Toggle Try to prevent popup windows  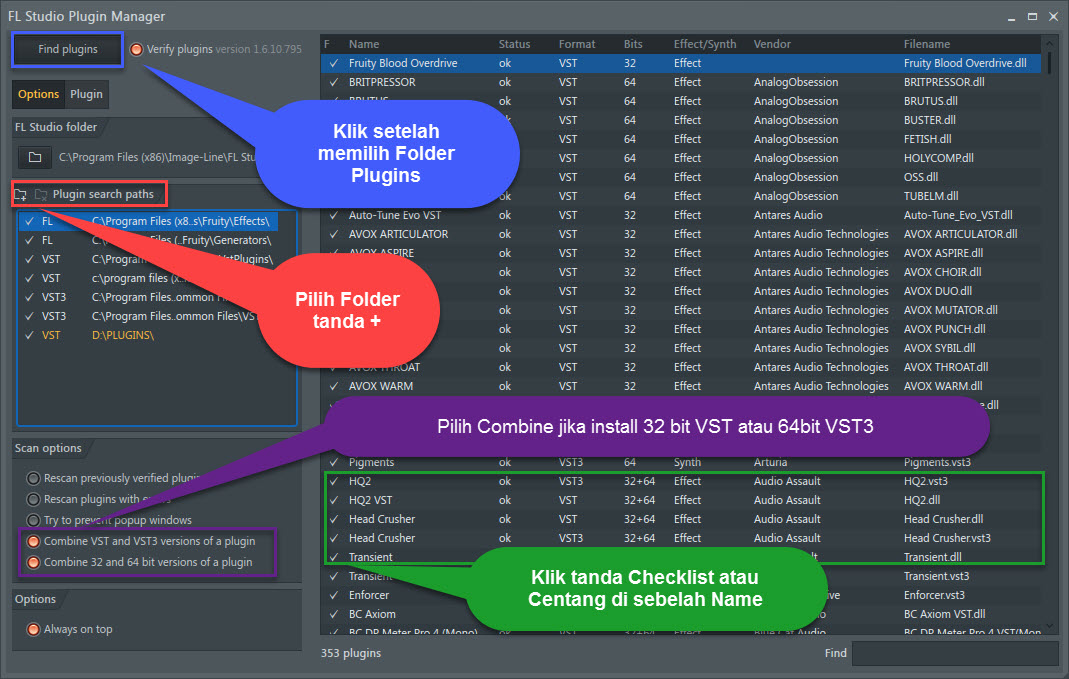(33, 520)
